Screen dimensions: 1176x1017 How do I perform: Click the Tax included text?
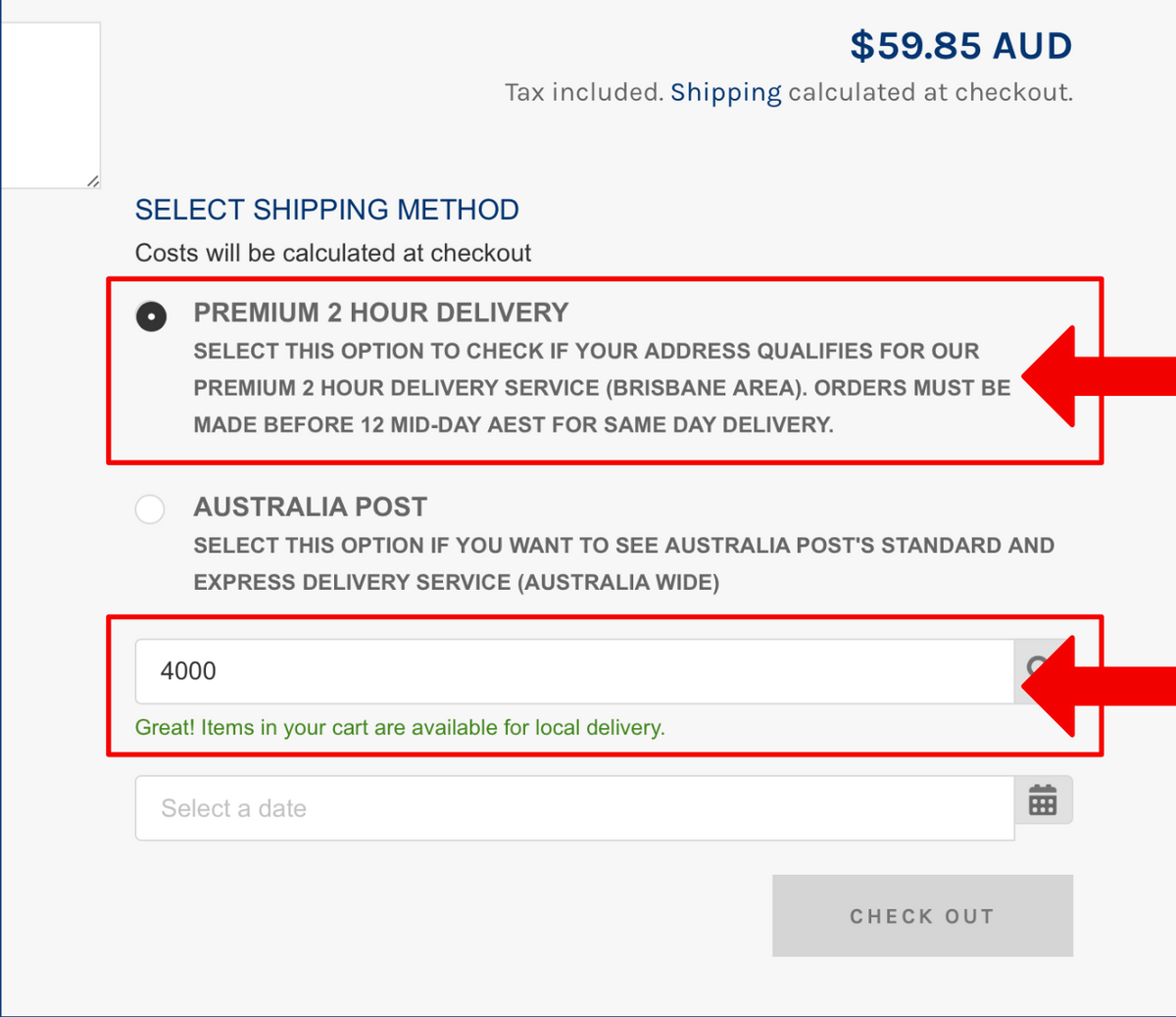point(584,93)
